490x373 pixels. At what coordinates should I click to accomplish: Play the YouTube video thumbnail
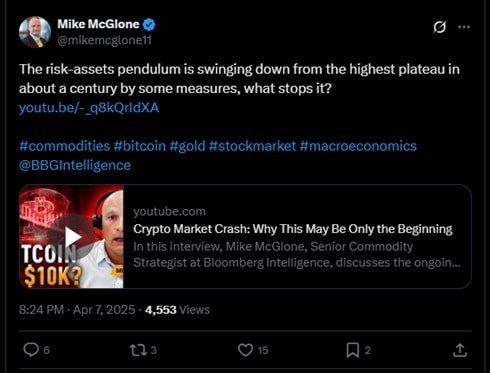[x=71, y=237]
